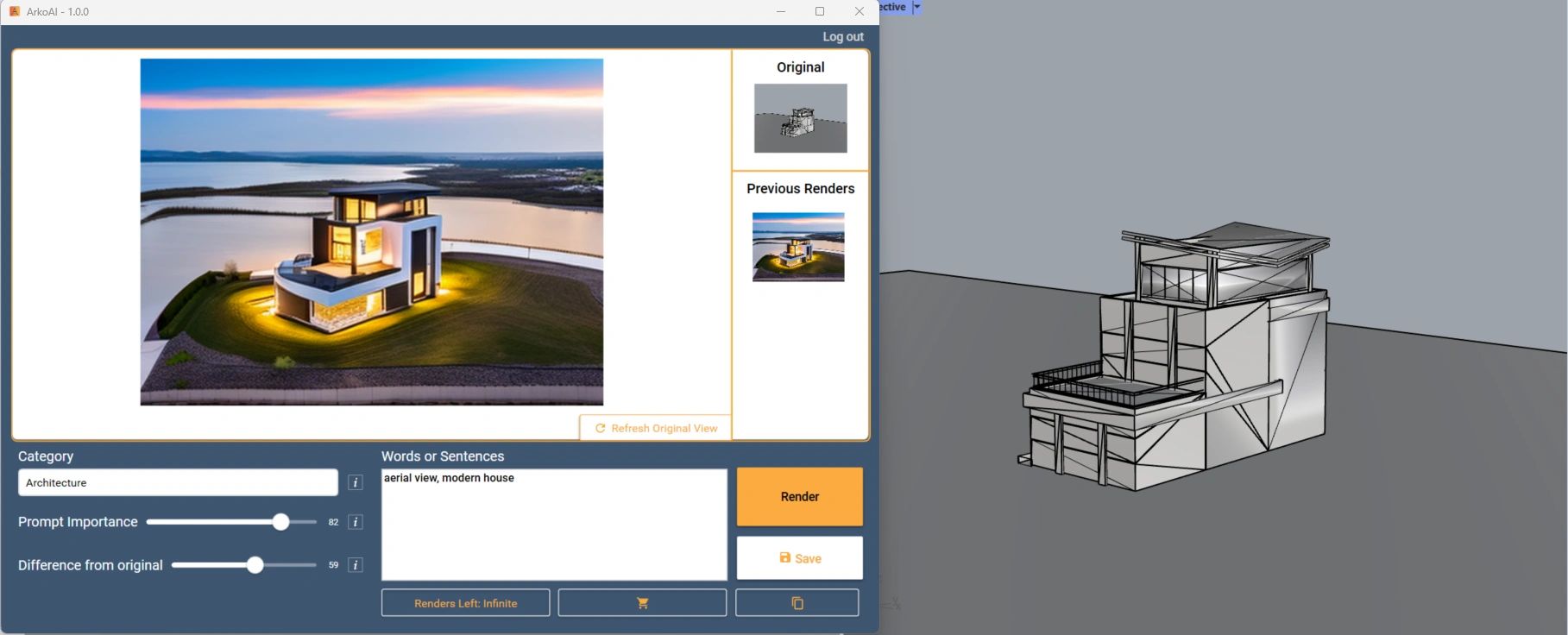
Task: Click the Difference from original info icon
Action: (x=355, y=565)
